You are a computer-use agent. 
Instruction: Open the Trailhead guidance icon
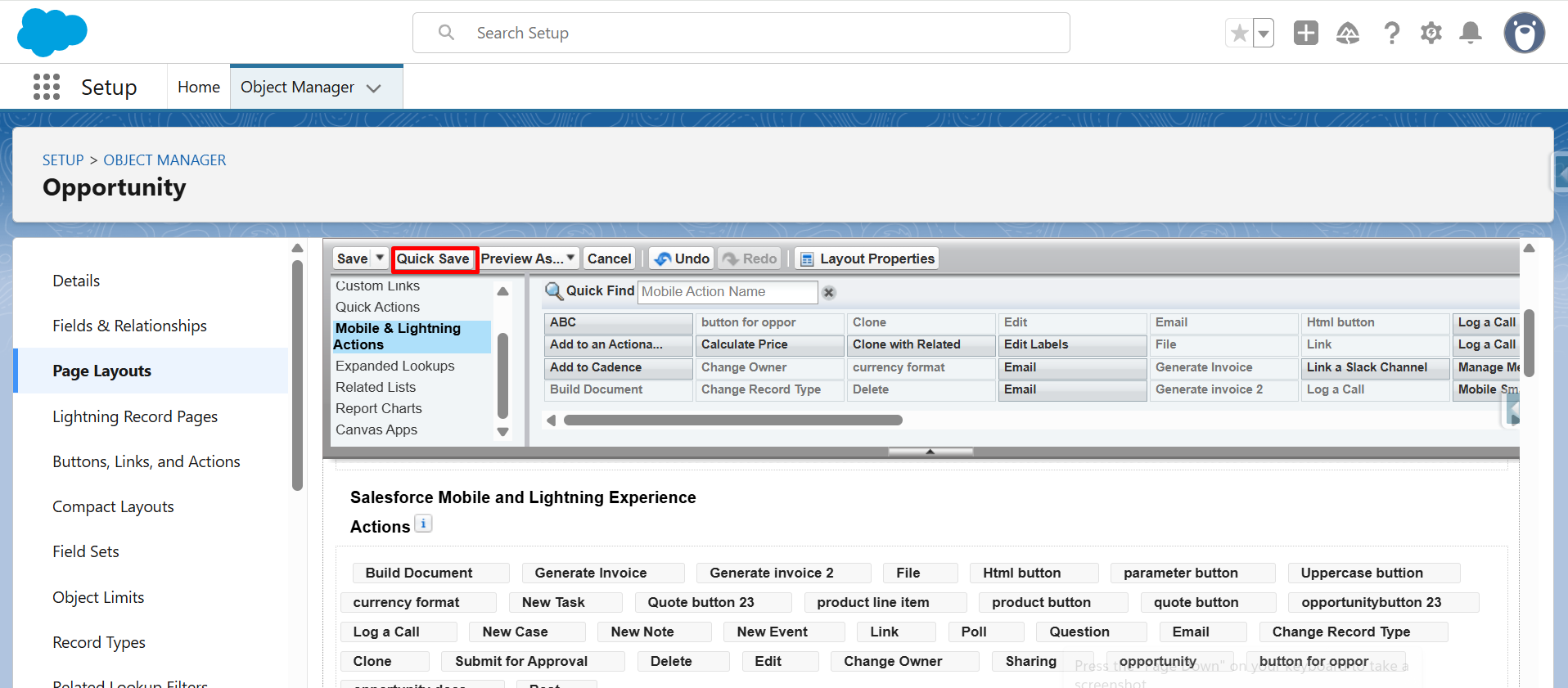click(1347, 34)
